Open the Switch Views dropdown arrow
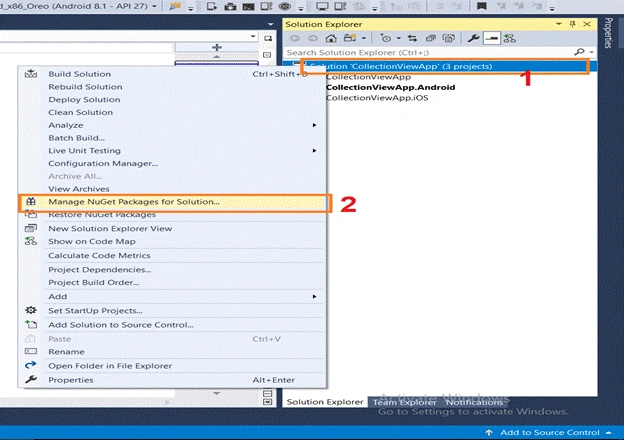Image resolution: width=624 pixels, height=440 pixels. click(x=364, y=39)
